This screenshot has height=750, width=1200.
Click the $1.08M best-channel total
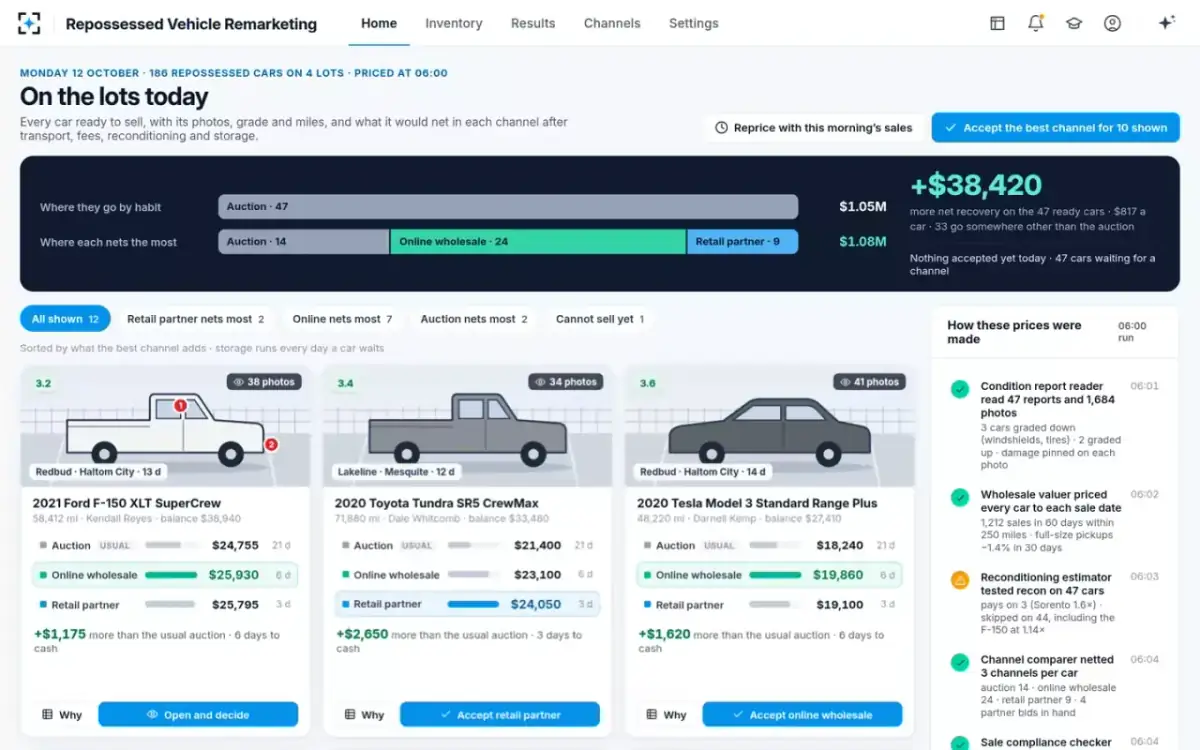863,241
